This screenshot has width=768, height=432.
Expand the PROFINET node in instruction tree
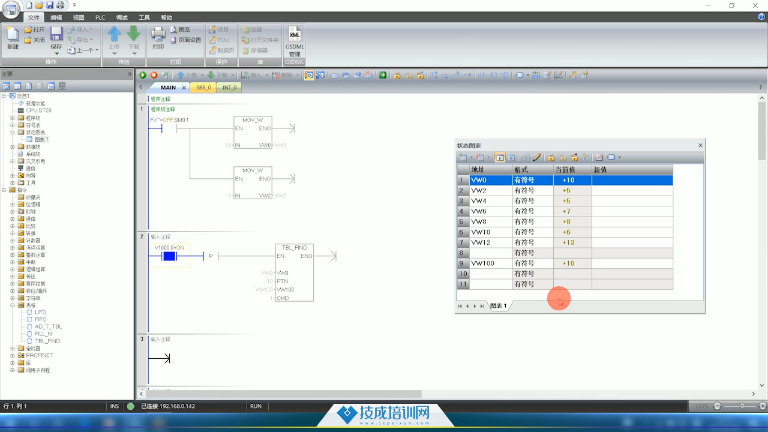coord(12,355)
